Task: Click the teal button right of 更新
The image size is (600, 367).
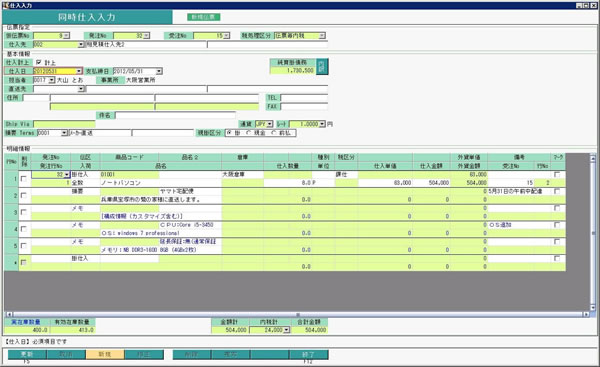Action: click(66, 354)
